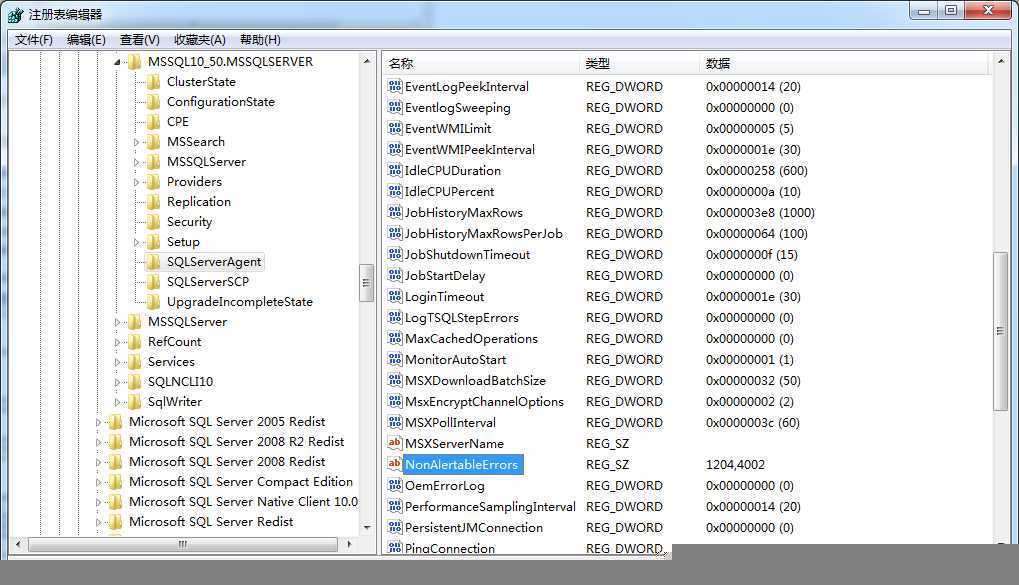Screen dimensions: 1019x585
Task: Click the CPE folder icon
Action: 154,122
